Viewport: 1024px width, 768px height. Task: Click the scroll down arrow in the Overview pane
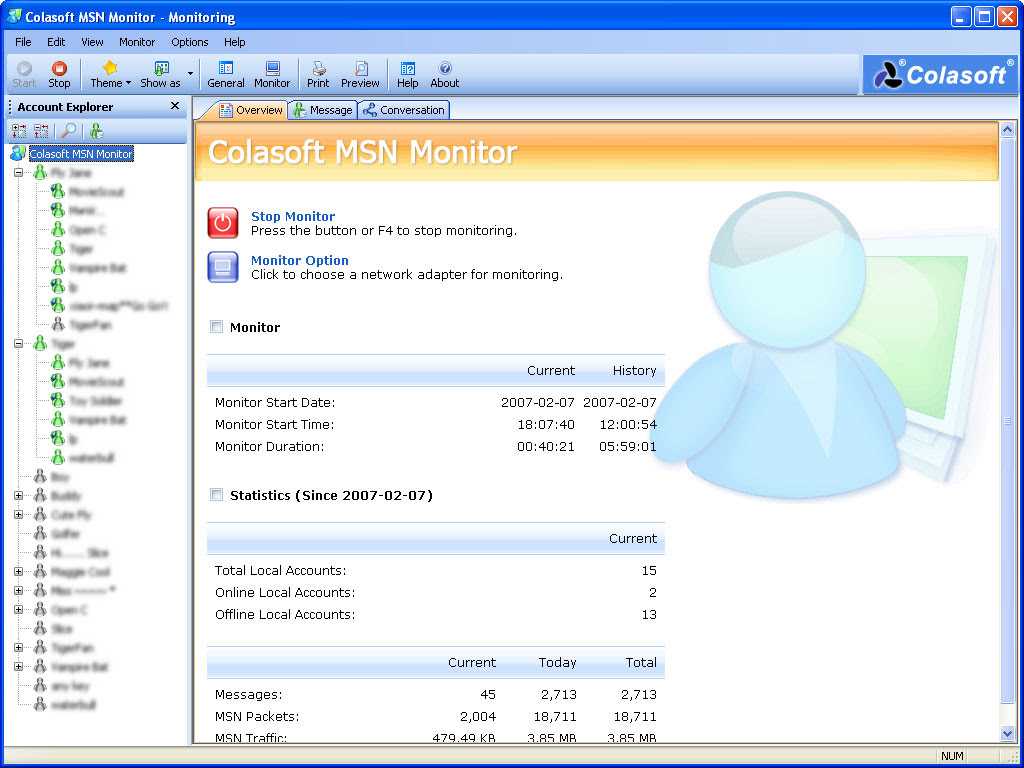[x=1007, y=733]
